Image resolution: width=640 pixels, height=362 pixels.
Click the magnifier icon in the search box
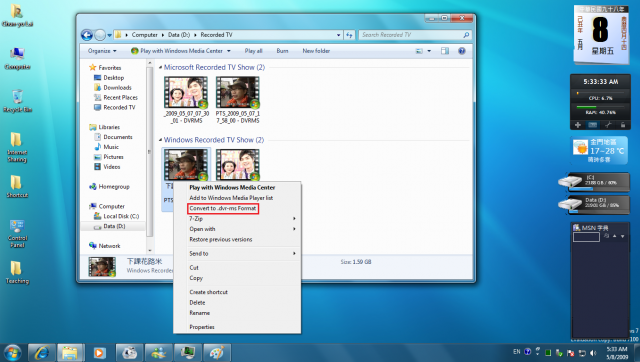tap(466, 35)
